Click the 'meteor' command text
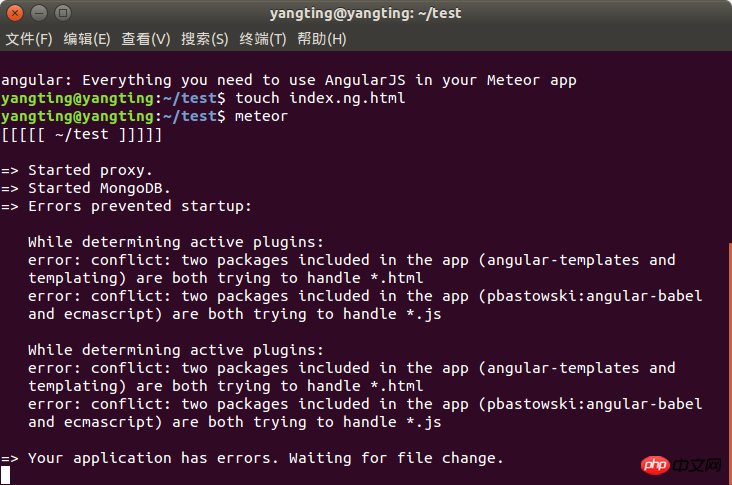 261,116
